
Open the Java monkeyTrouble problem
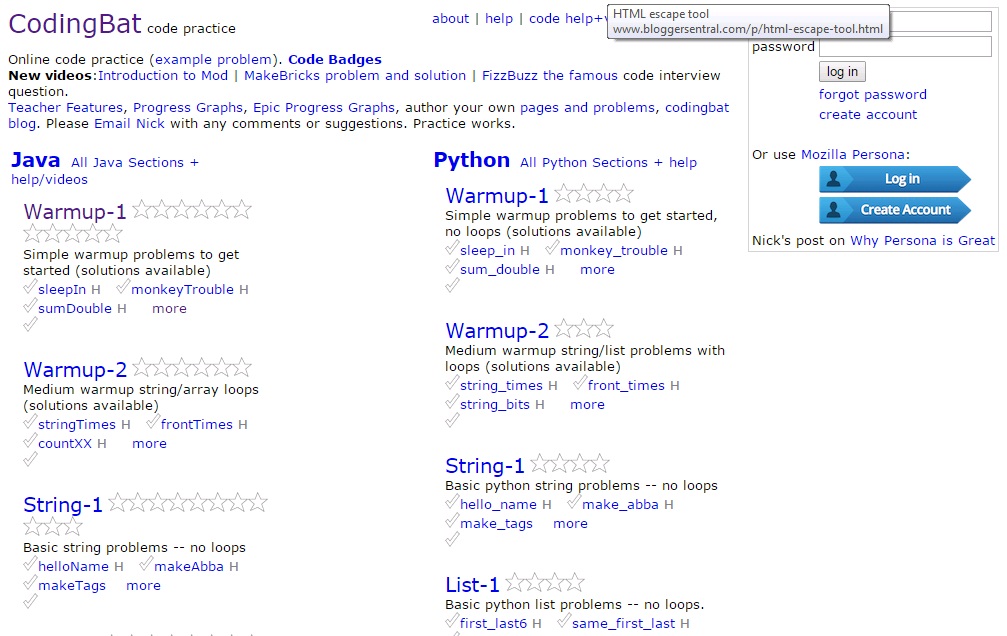[x=182, y=290]
